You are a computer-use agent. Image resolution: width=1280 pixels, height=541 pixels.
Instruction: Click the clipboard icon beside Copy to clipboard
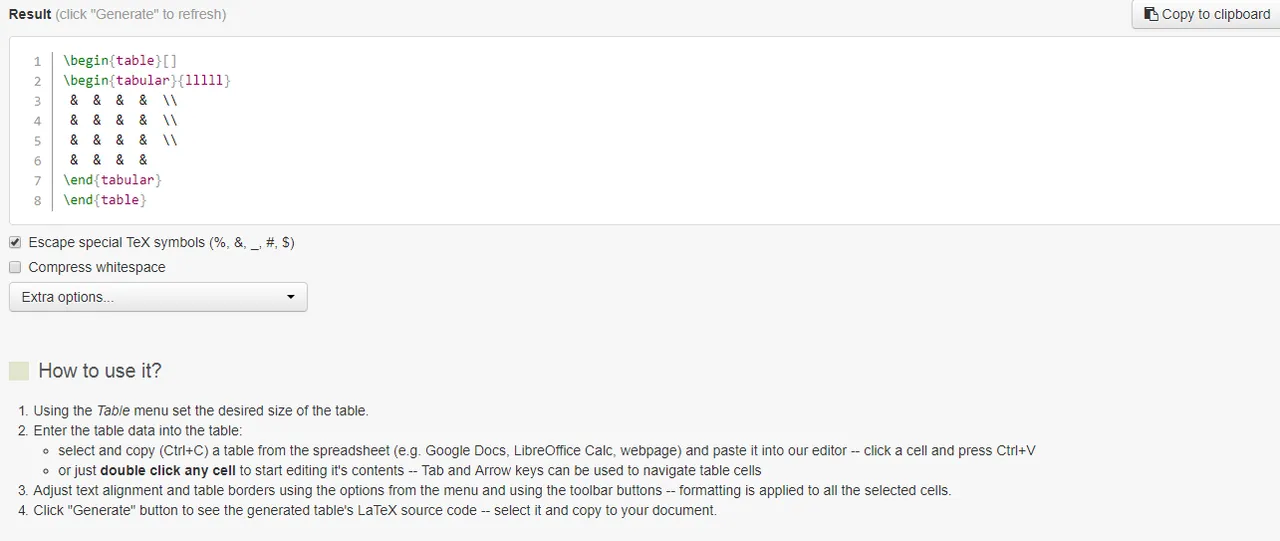1151,14
